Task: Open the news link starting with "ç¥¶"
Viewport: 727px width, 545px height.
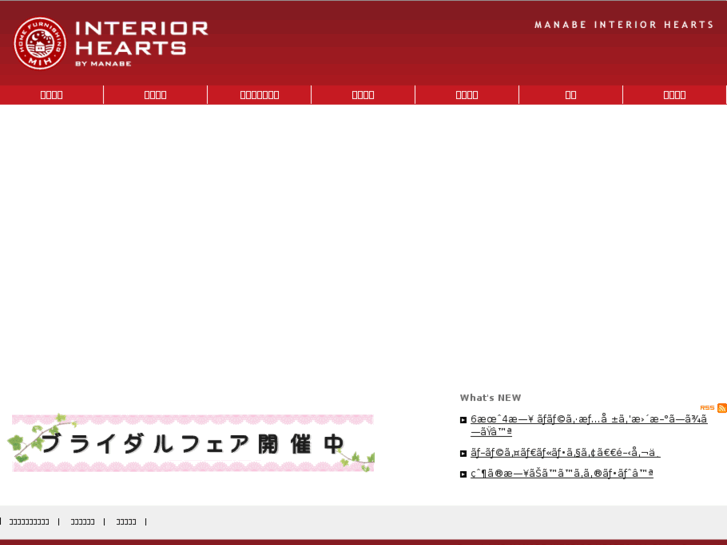Action: click(x=561, y=473)
